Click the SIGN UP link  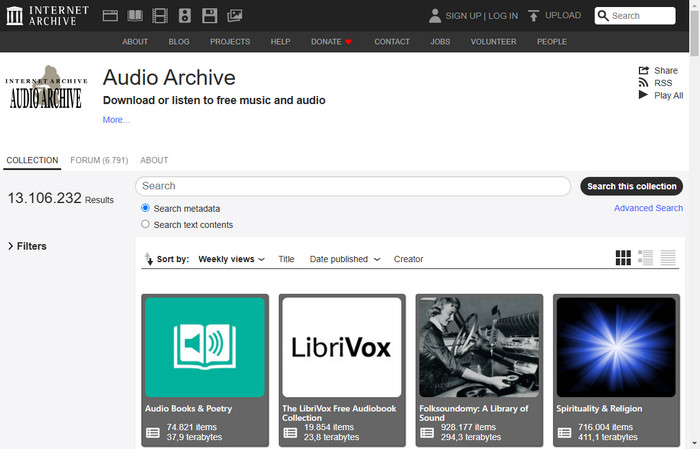point(463,16)
